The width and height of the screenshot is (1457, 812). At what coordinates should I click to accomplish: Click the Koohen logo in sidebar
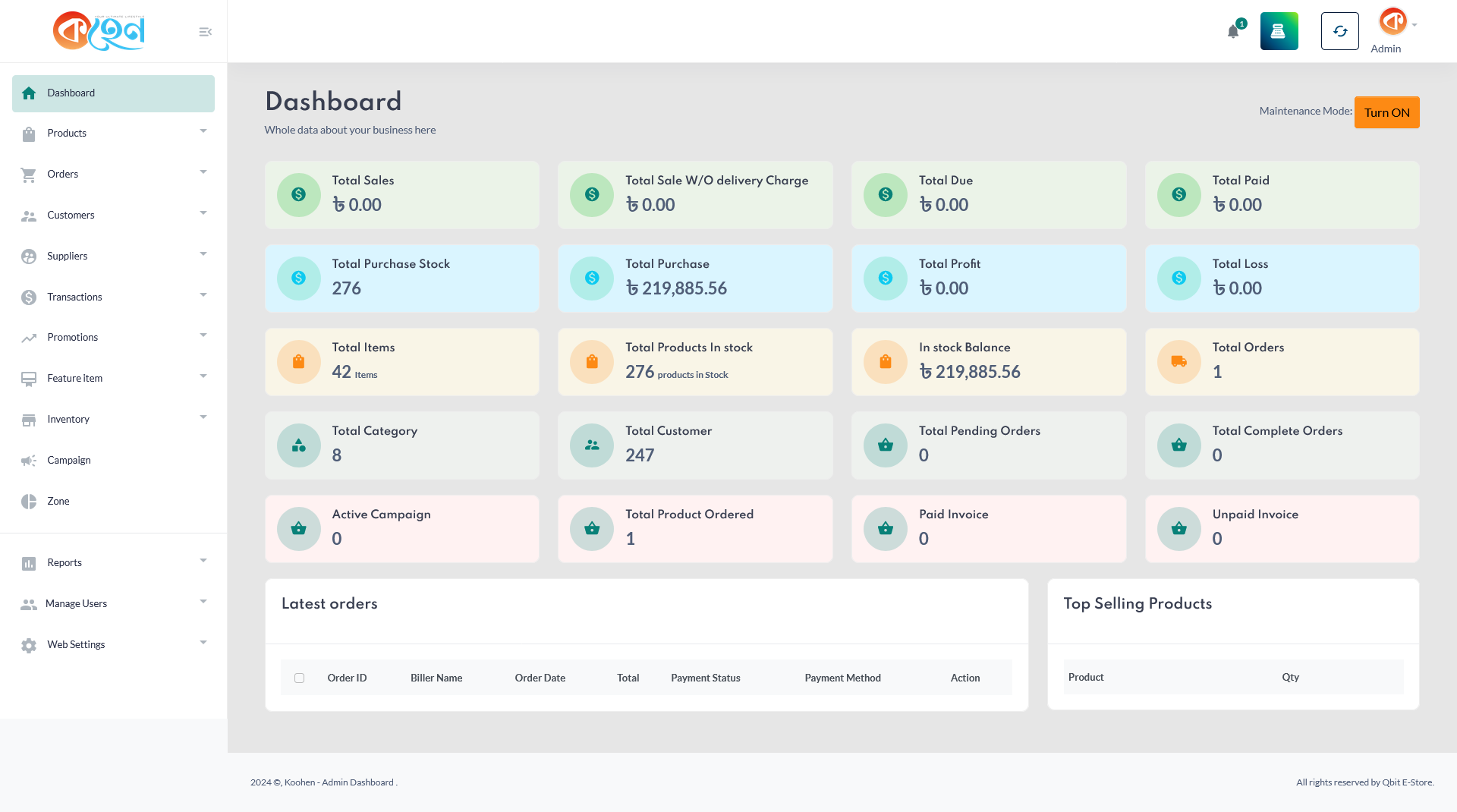coord(99,31)
